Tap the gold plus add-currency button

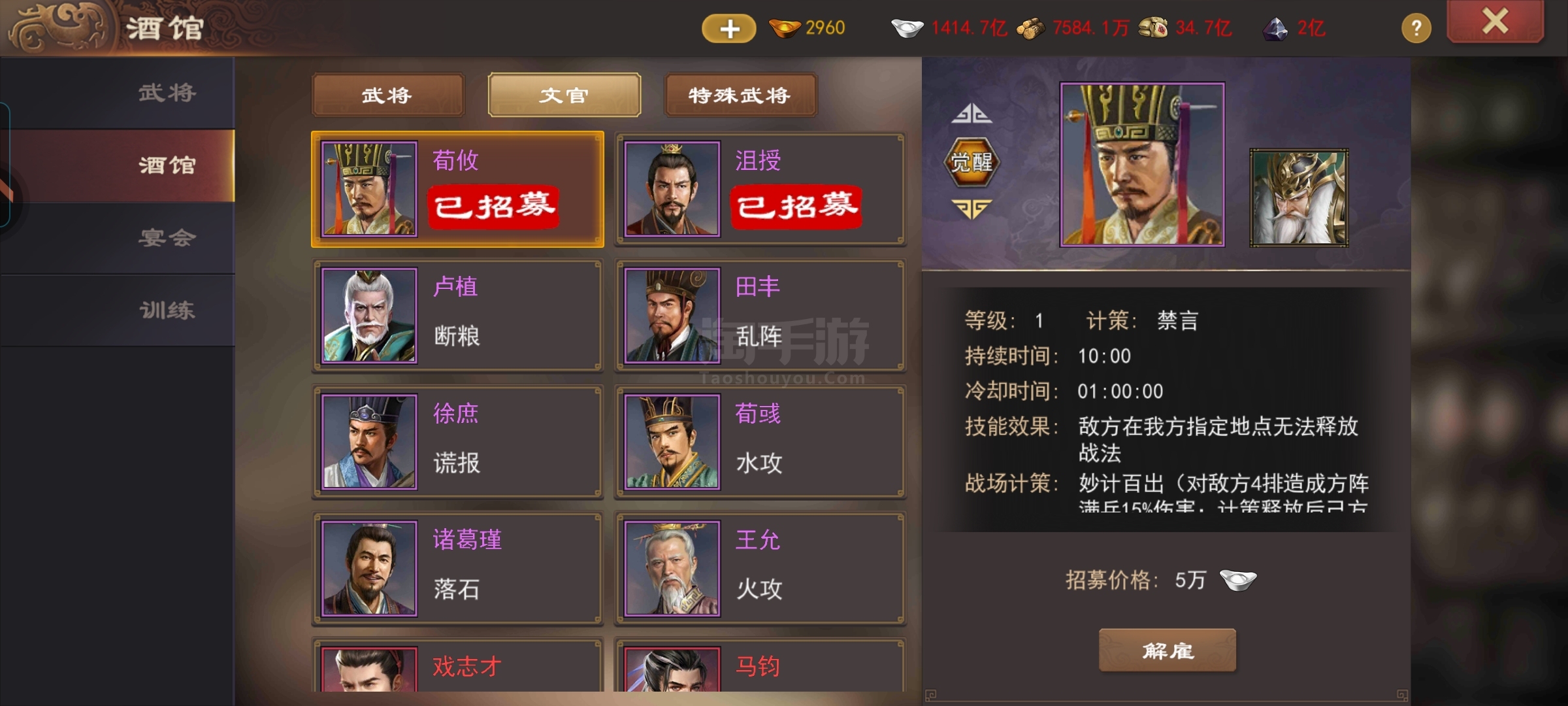(728, 28)
